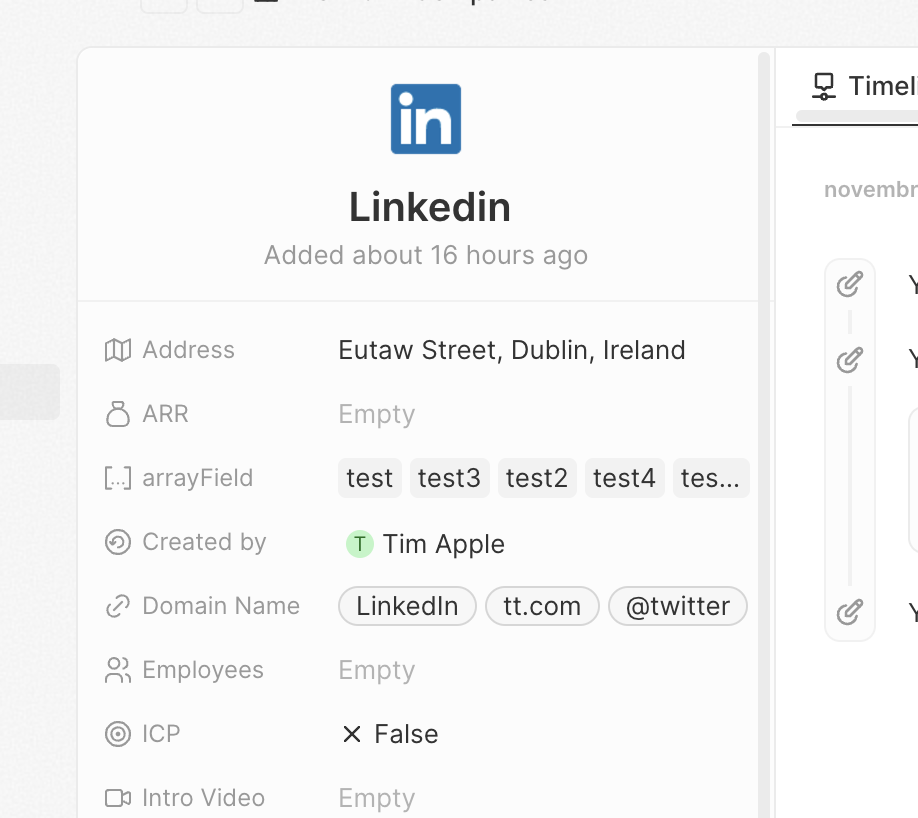Click the LinkedIn company logo
The image size is (918, 818).
click(x=426, y=119)
